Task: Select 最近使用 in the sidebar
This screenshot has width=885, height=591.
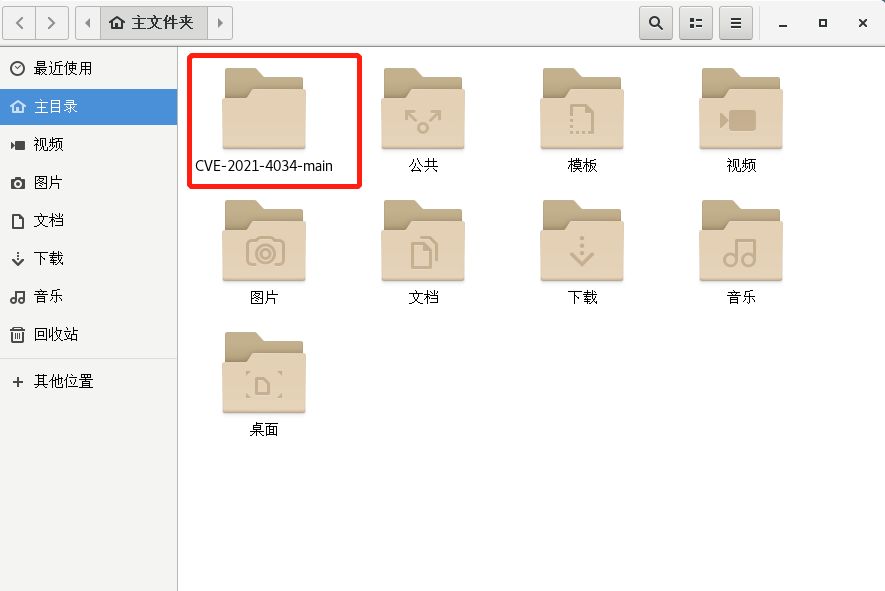Action: (89, 68)
